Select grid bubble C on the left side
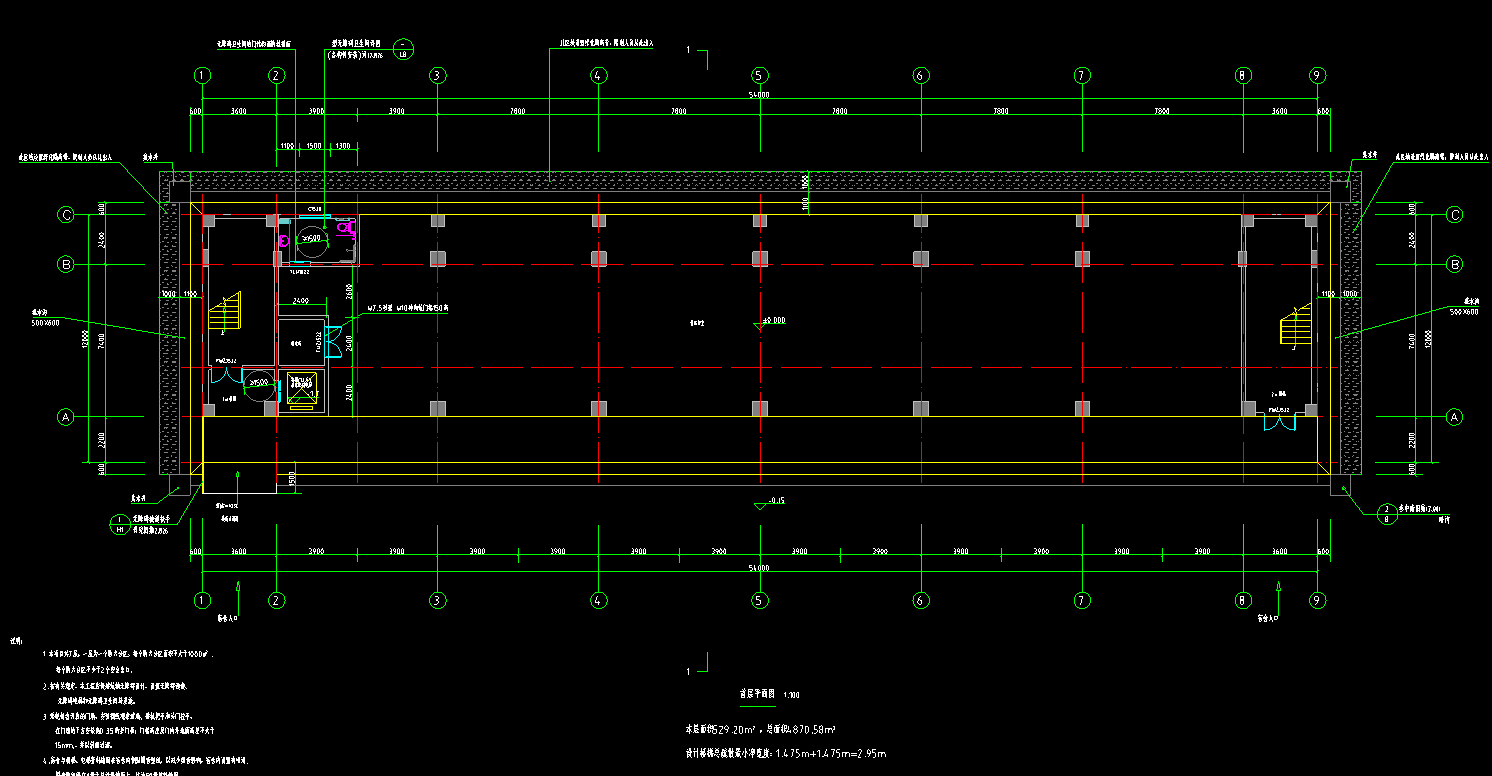The width and height of the screenshot is (1492, 776). 66,215
